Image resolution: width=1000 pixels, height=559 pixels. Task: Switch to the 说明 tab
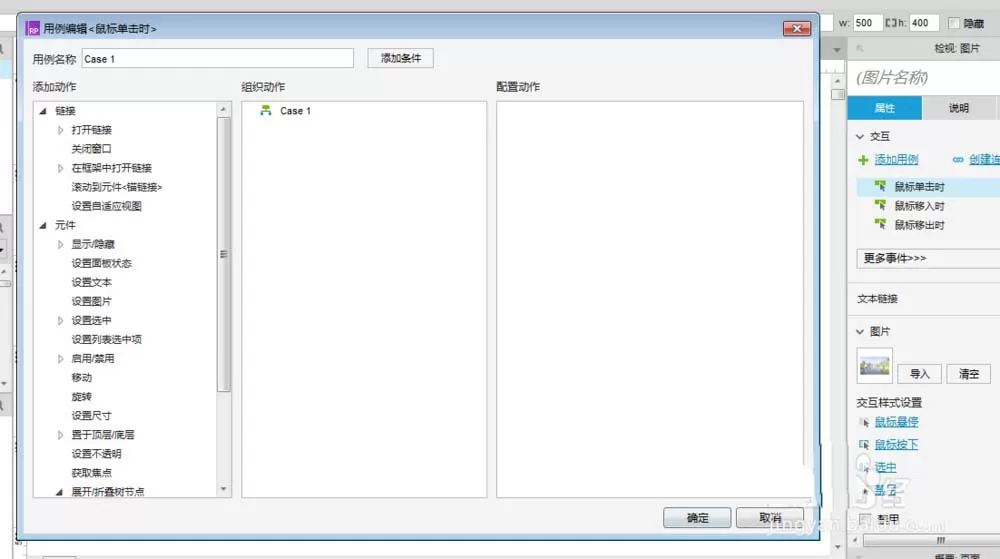(x=959, y=108)
